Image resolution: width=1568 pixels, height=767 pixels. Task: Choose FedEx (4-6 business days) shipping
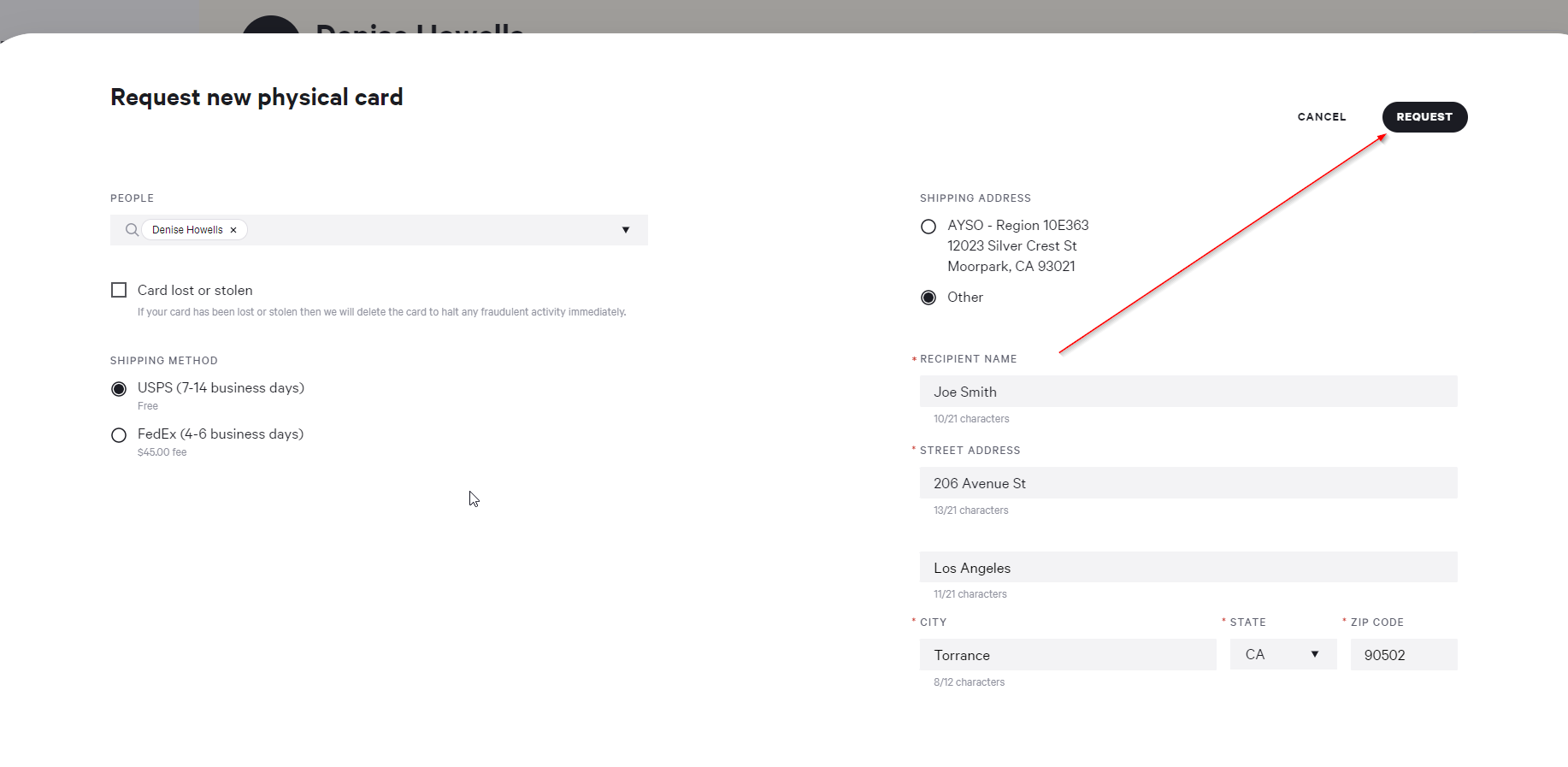119,435
